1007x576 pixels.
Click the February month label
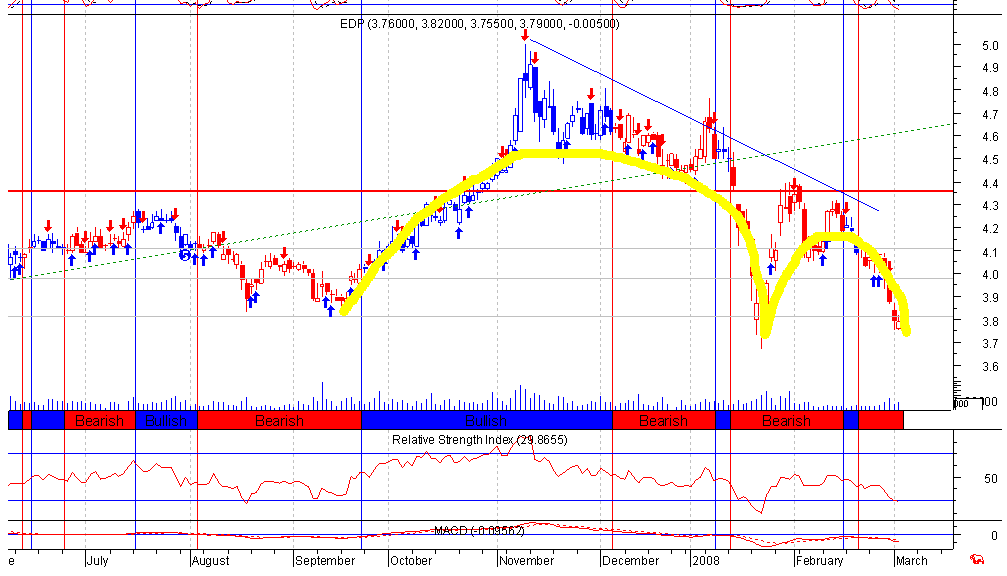819,561
